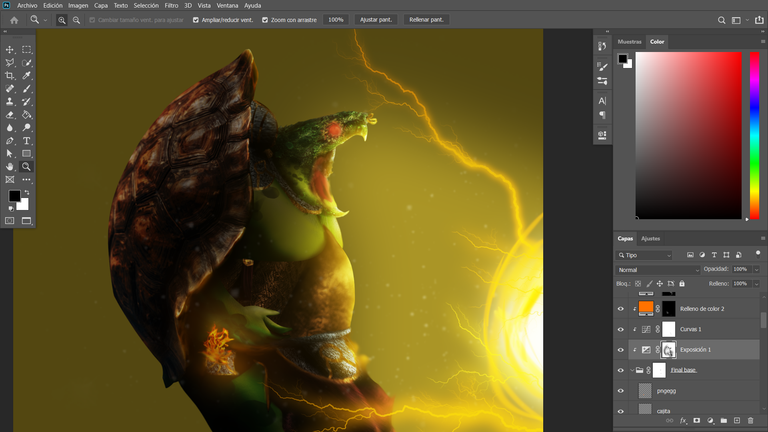This screenshot has height=432, width=768.
Task: Select the Dodge tool
Action: point(26,127)
